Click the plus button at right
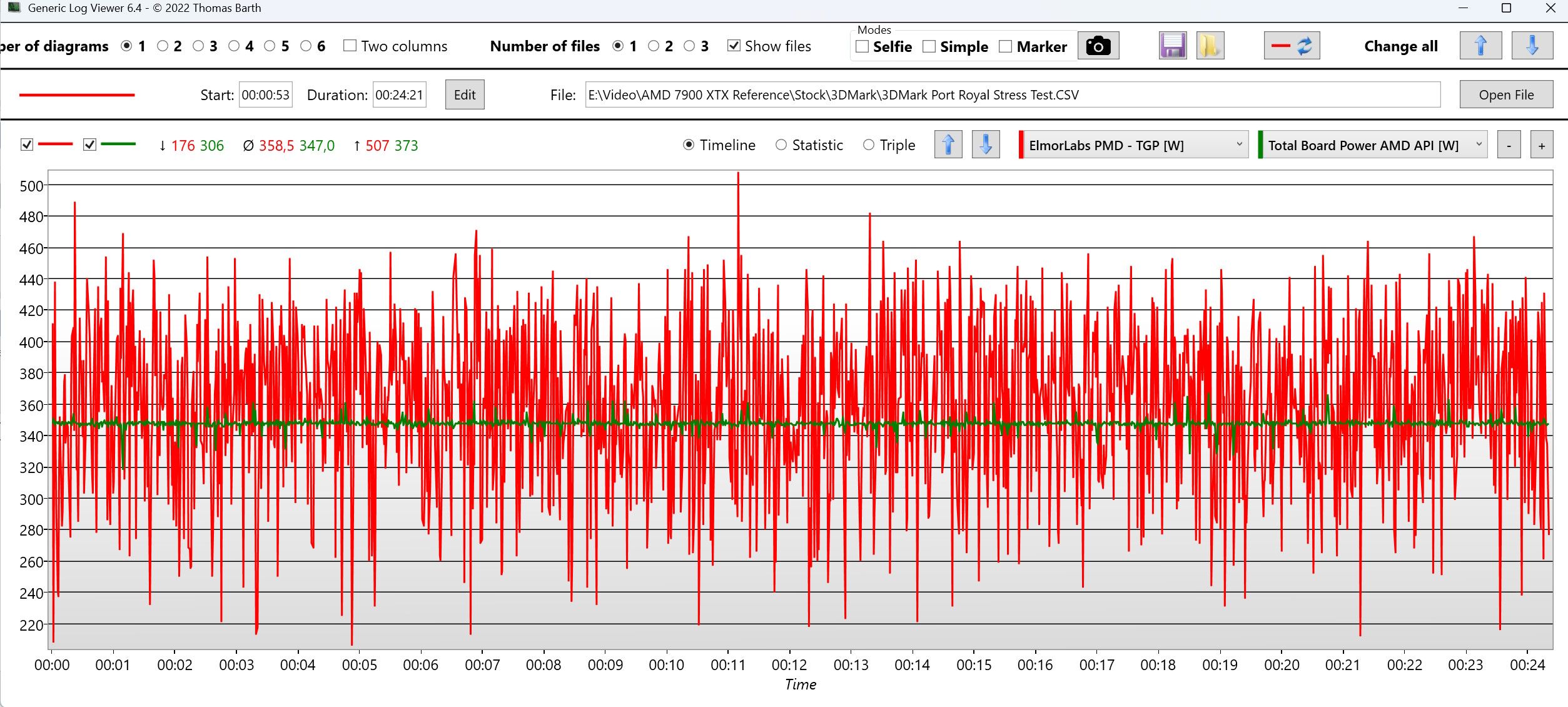 1541,146
